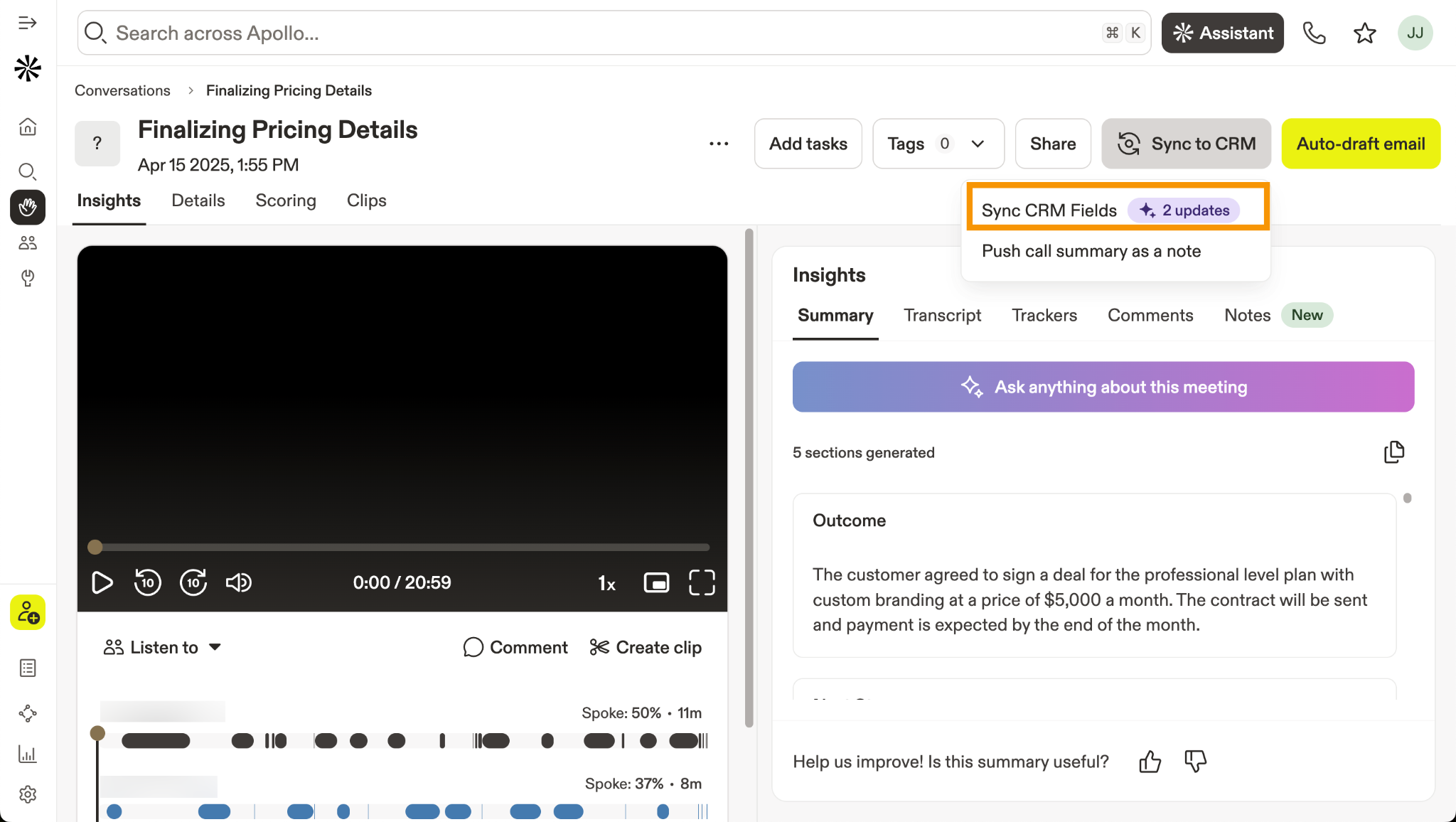Open the Sync to CRM dropdown button
Screen dimensions: 1456x822
(1186, 144)
